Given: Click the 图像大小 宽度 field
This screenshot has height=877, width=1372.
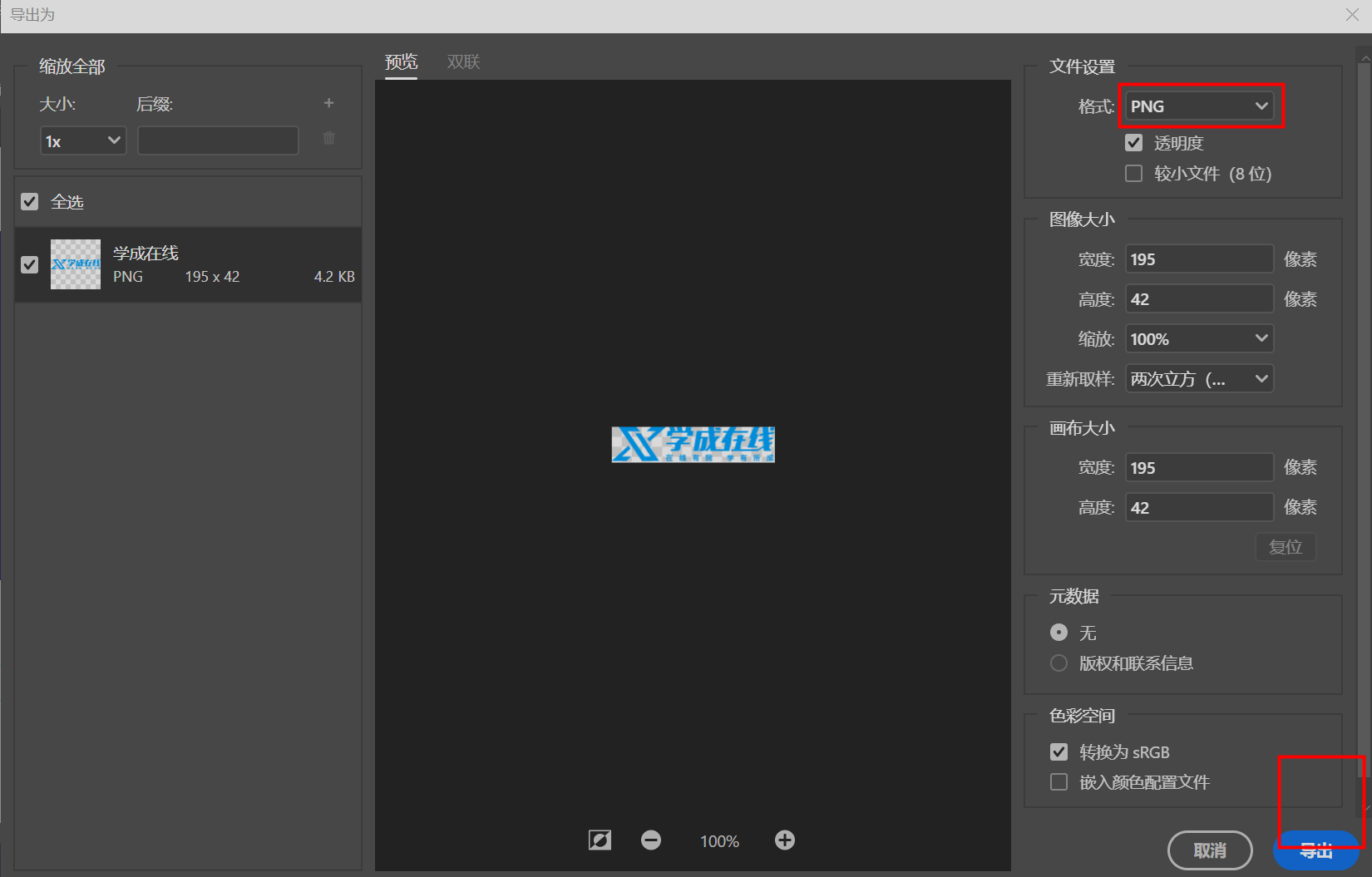Looking at the screenshot, I should (1199, 259).
